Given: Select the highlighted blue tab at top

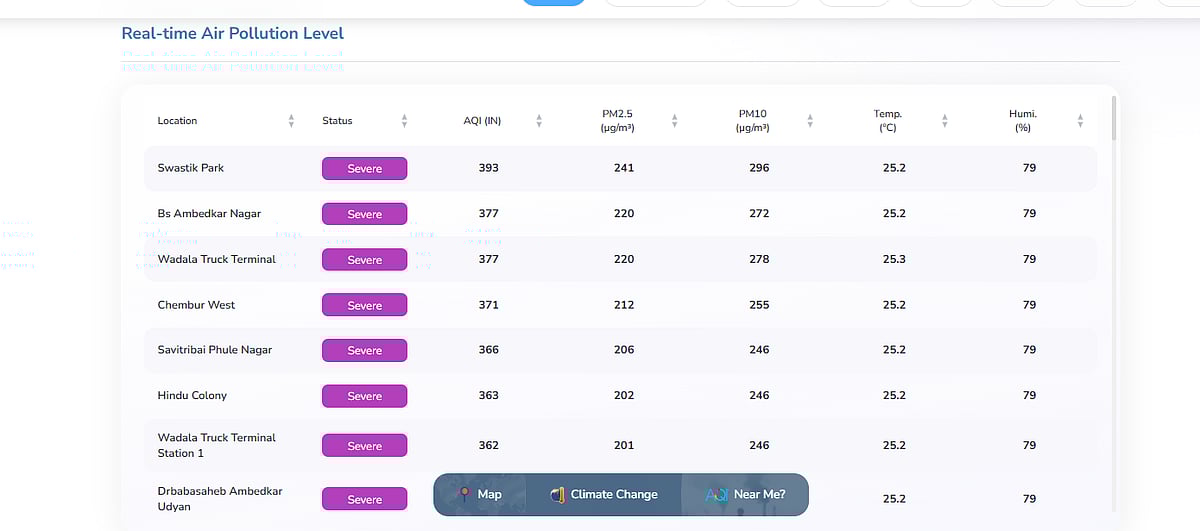Looking at the screenshot, I should click(x=554, y=2).
